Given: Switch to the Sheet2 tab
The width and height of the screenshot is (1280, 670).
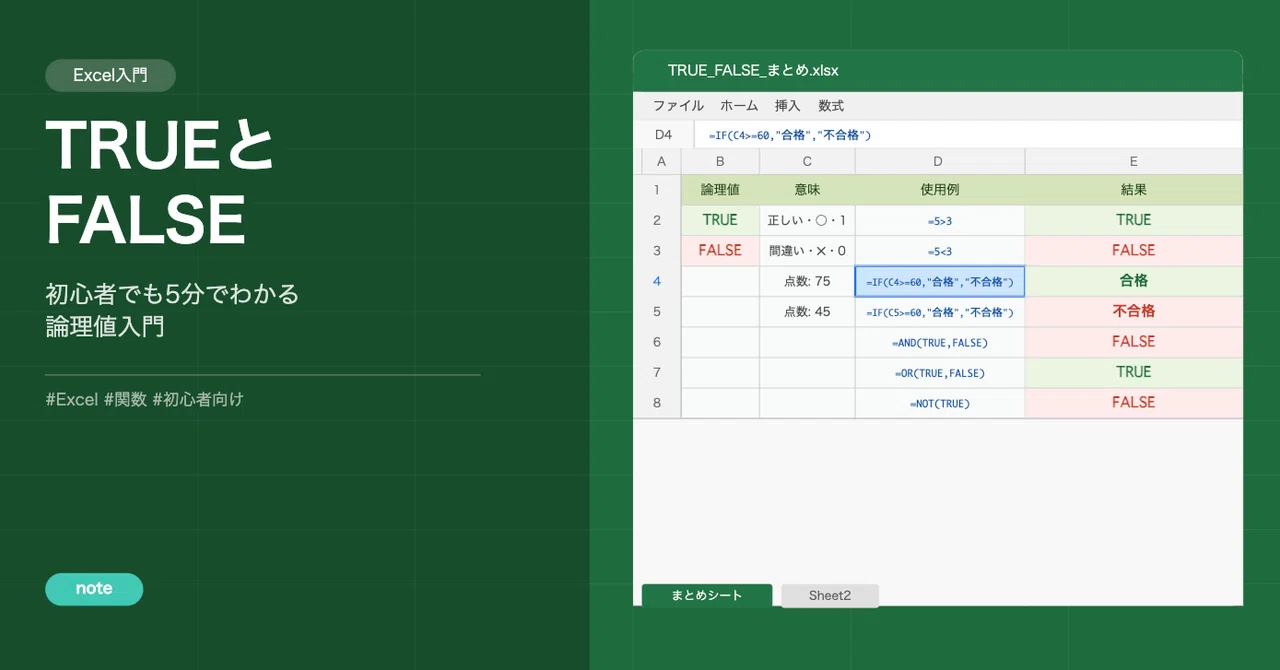Looking at the screenshot, I should (830, 595).
